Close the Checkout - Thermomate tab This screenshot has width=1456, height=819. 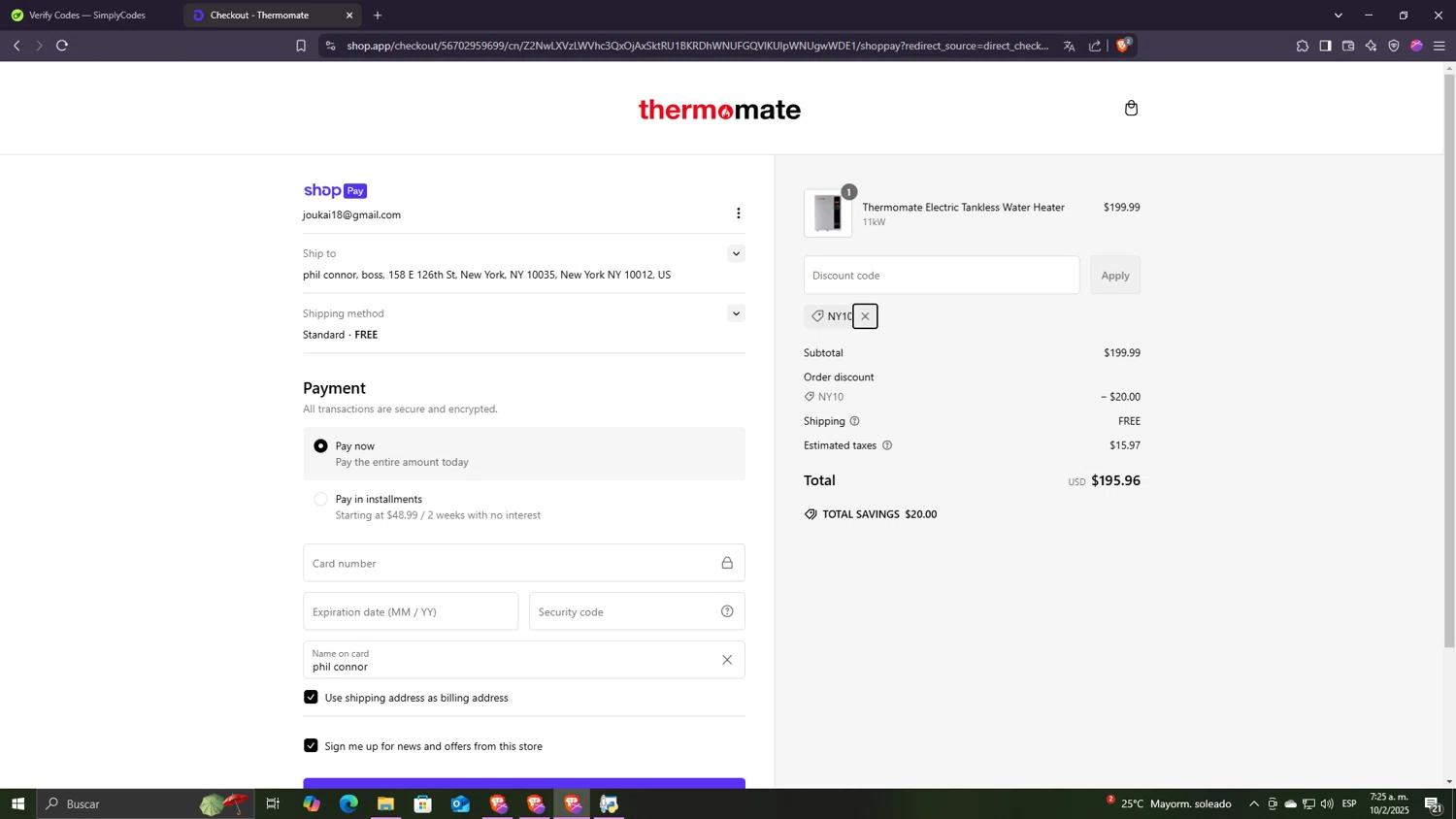coord(349,16)
